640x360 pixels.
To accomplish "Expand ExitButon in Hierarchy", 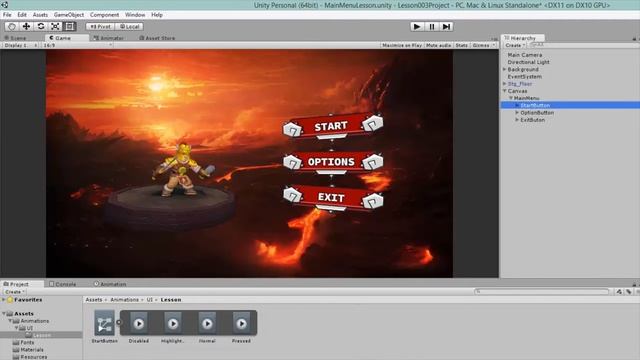I will pos(517,120).
